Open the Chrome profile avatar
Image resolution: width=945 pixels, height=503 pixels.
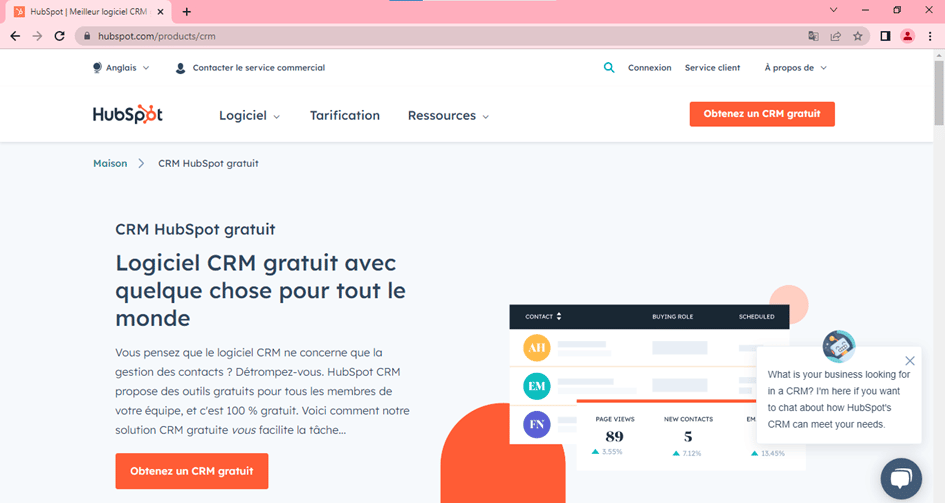point(907,36)
